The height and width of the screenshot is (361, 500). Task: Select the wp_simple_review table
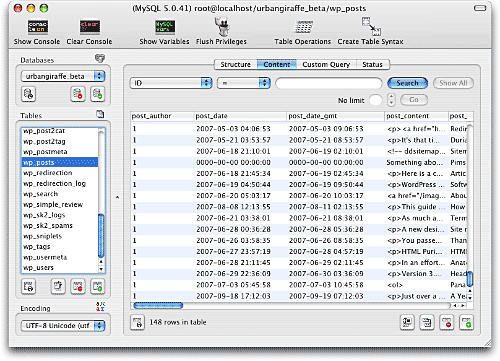[x=60, y=204]
